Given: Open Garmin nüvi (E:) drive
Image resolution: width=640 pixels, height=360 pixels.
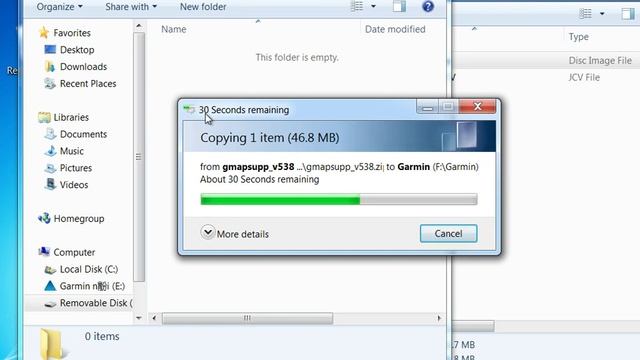Looking at the screenshot, I should 92,286.
